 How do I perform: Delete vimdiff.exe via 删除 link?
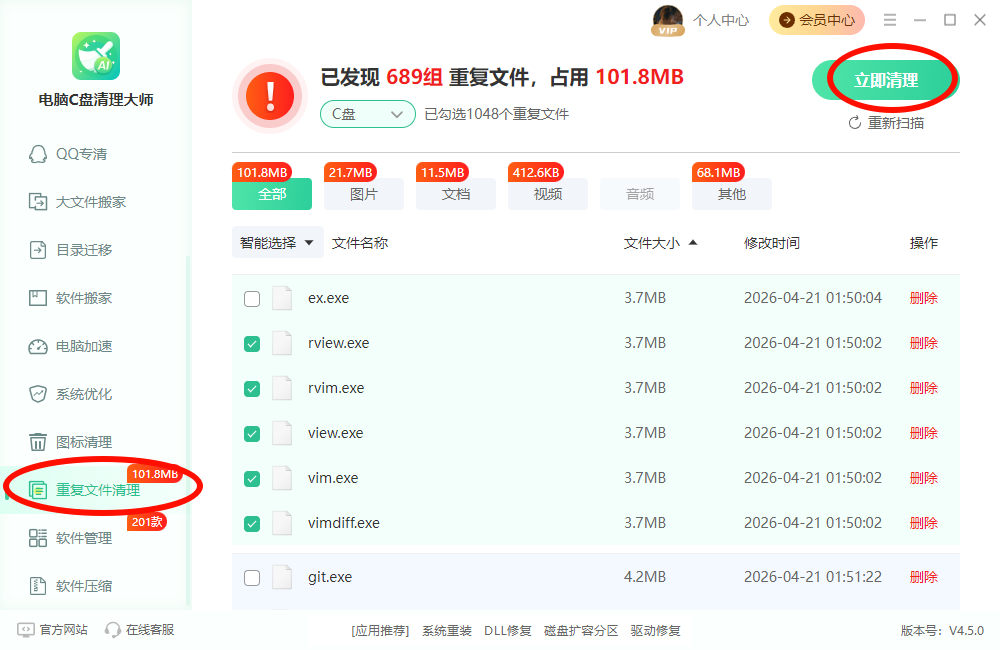(x=923, y=523)
